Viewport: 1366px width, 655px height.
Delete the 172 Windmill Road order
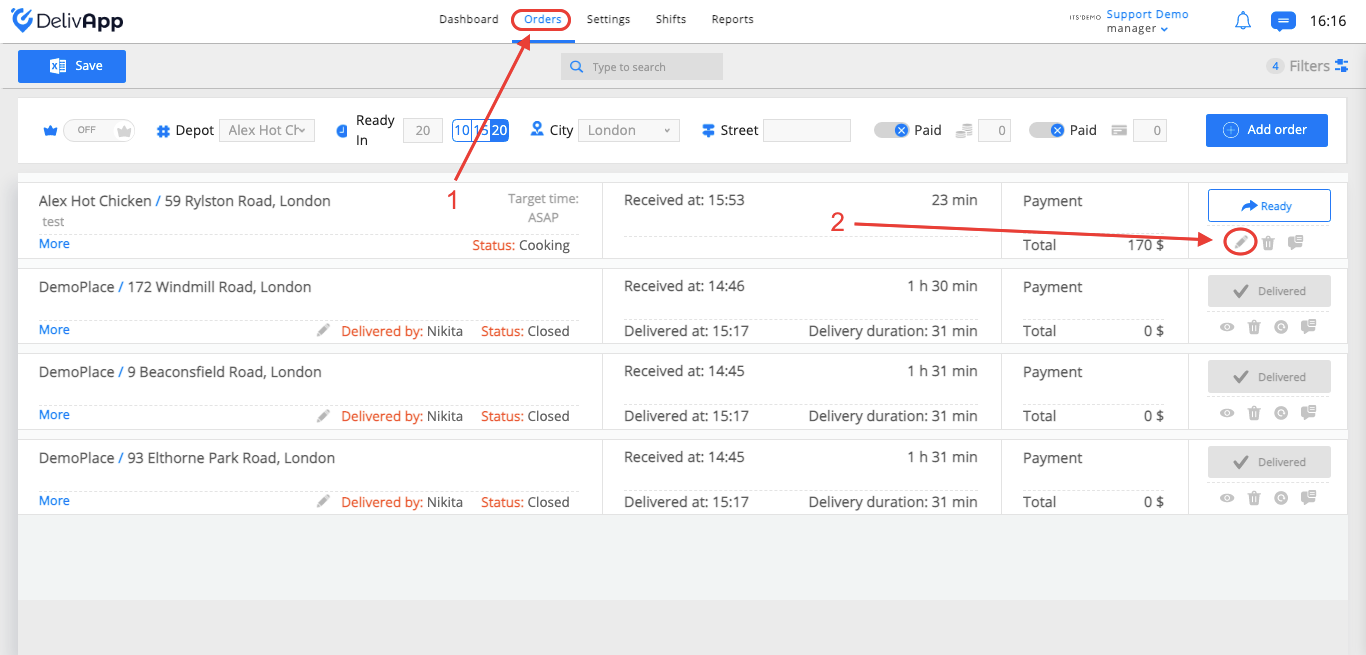(x=1254, y=327)
